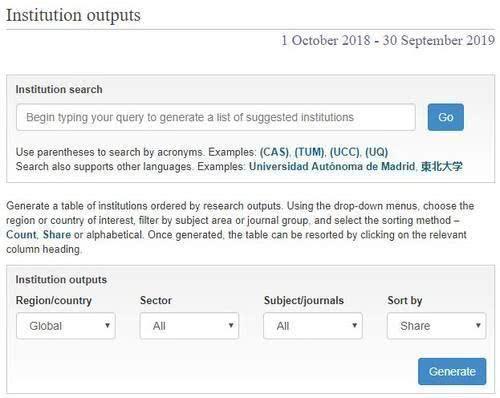The height and width of the screenshot is (398, 500).
Task: Click the Region/country dropdown arrow
Action: [x=107, y=325]
